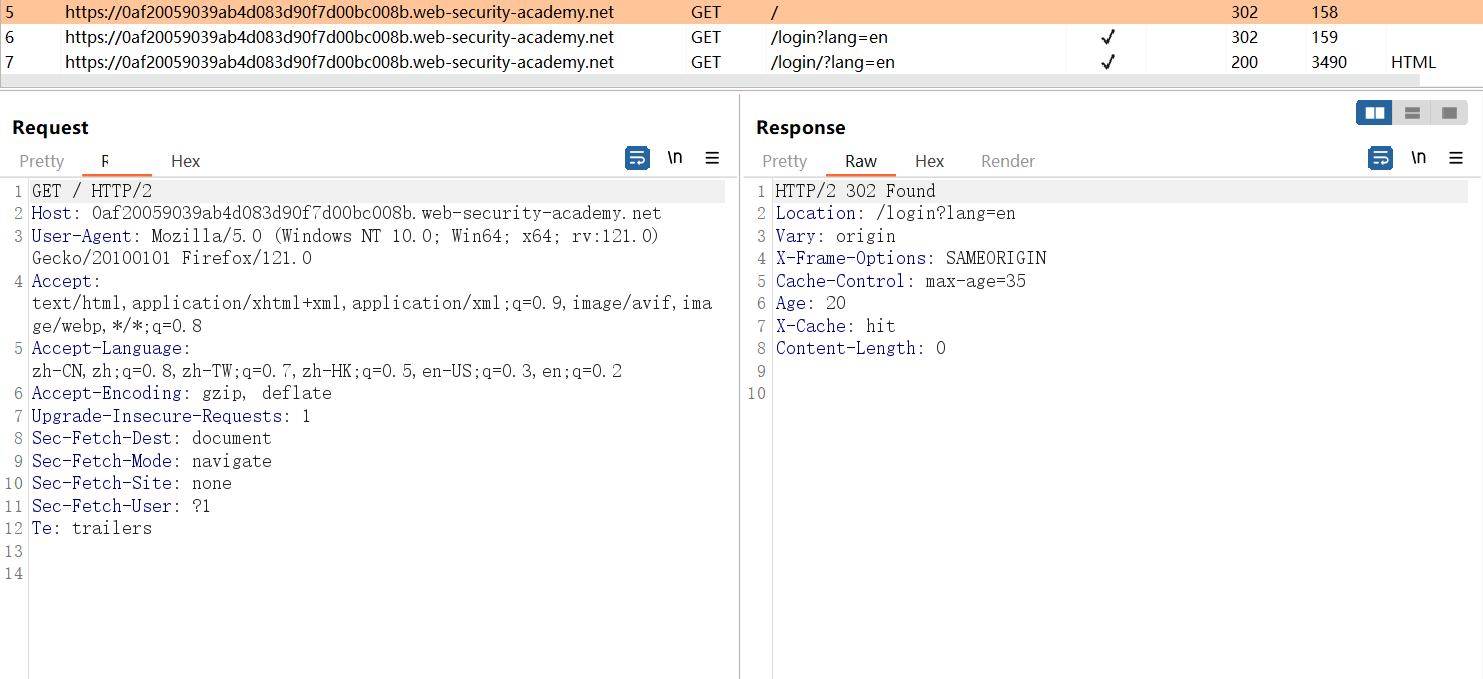Open the Response panel options menu
This screenshot has height=679, width=1483.
pyautogui.click(x=1456, y=158)
